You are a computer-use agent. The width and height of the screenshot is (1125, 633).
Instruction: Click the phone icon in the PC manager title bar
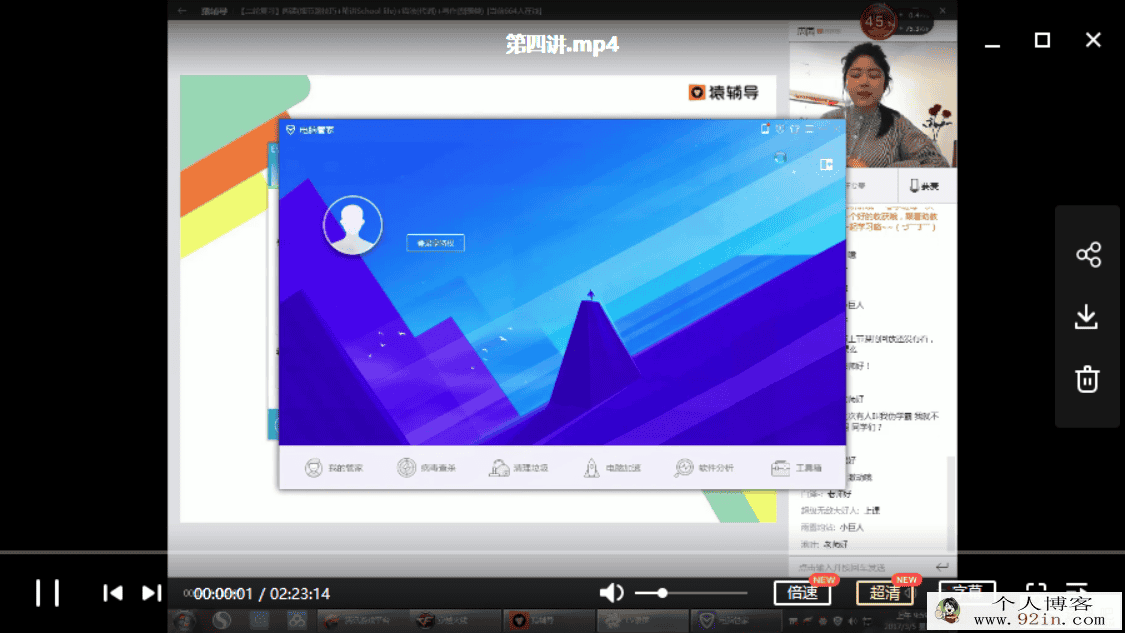pyautogui.click(x=765, y=129)
